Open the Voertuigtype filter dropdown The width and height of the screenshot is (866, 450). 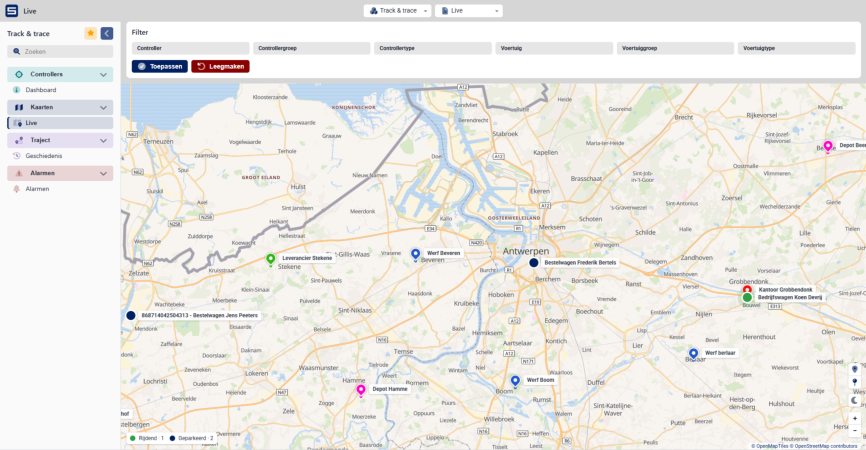point(796,48)
